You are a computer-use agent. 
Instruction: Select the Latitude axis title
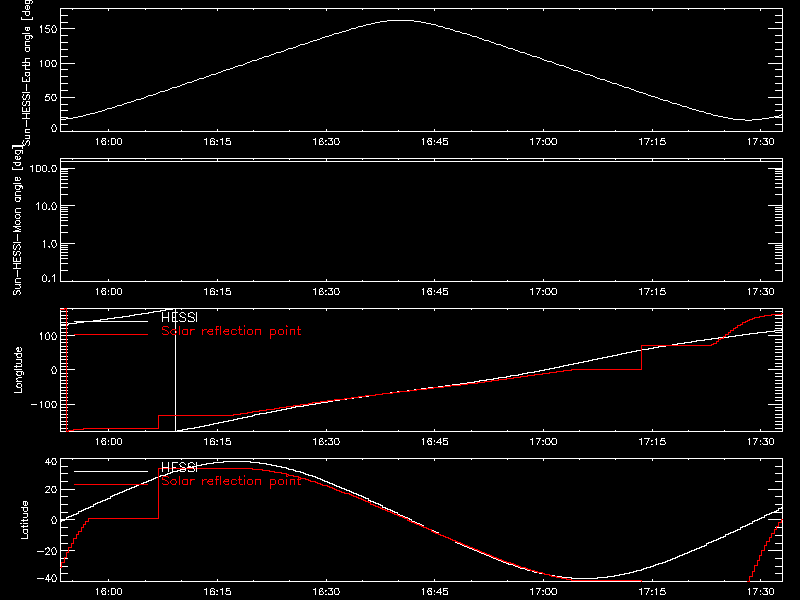point(24,520)
